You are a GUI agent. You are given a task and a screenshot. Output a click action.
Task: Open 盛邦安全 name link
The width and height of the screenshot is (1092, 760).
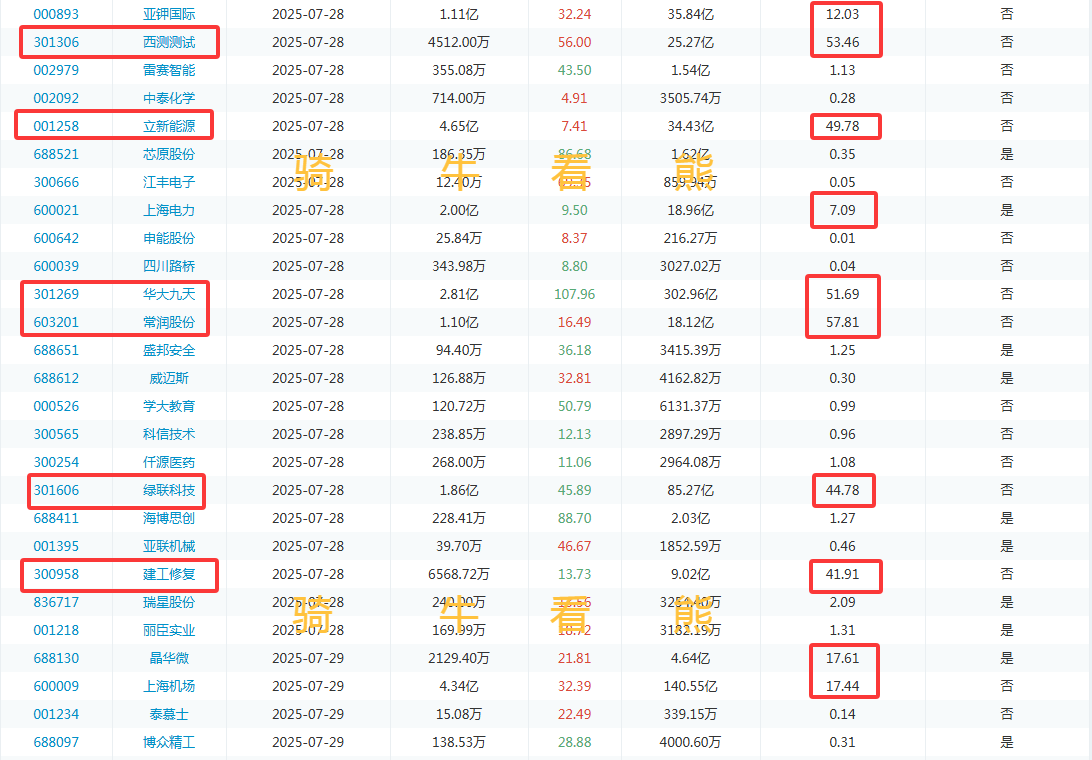click(x=169, y=350)
